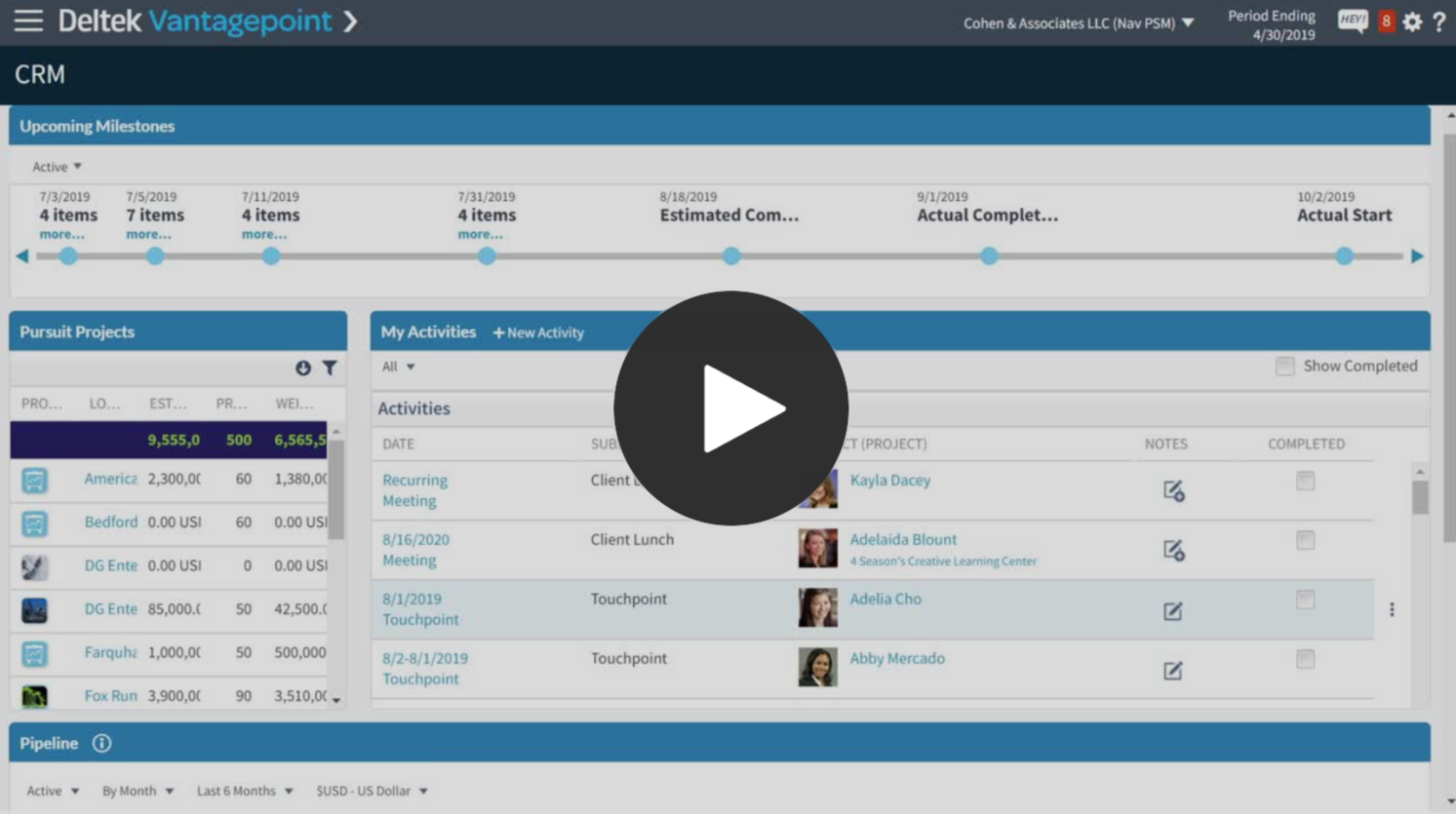Play the video overlay button
This screenshot has width=1456, height=814.
click(731, 408)
